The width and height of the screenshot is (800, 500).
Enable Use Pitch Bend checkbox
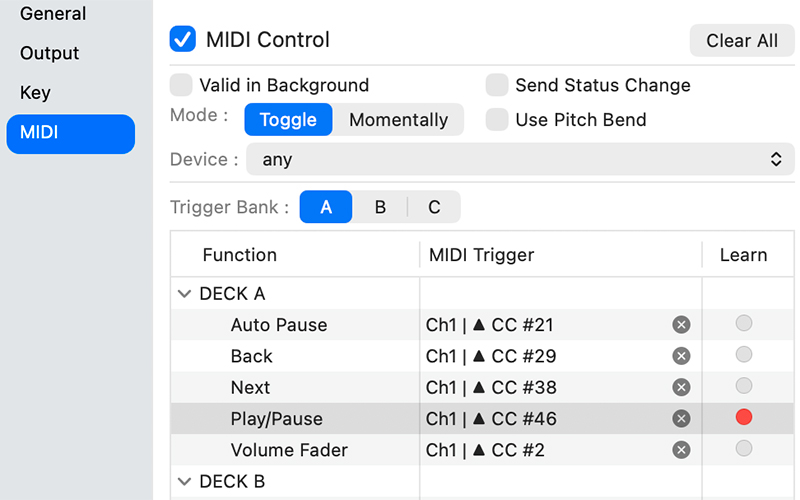[x=497, y=120]
